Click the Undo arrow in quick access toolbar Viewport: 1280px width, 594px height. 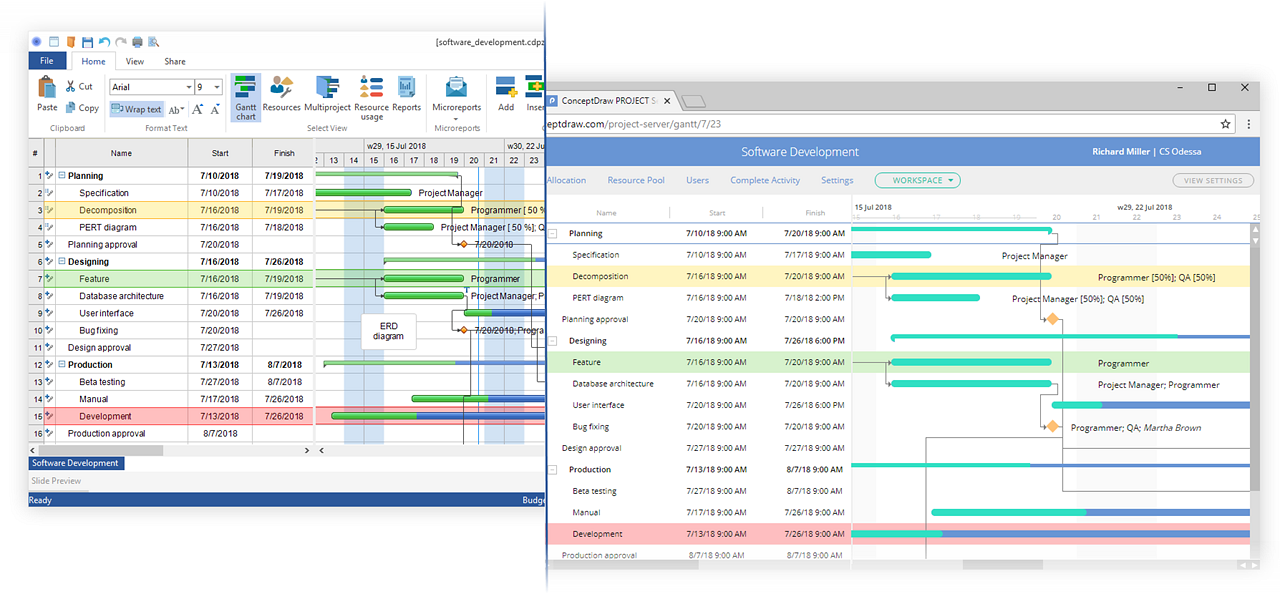(x=104, y=42)
